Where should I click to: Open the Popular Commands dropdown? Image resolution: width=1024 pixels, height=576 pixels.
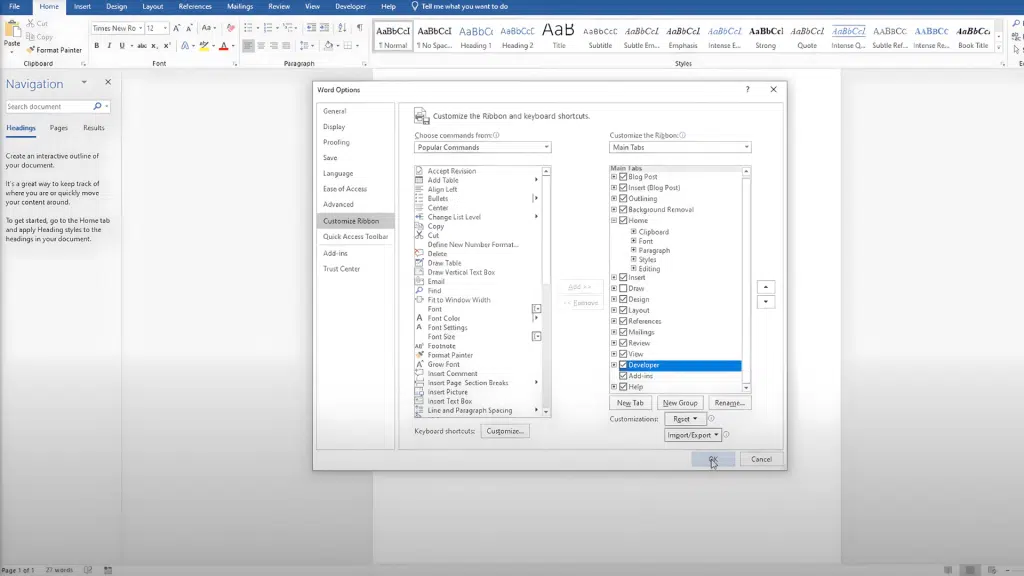[481, 147]
